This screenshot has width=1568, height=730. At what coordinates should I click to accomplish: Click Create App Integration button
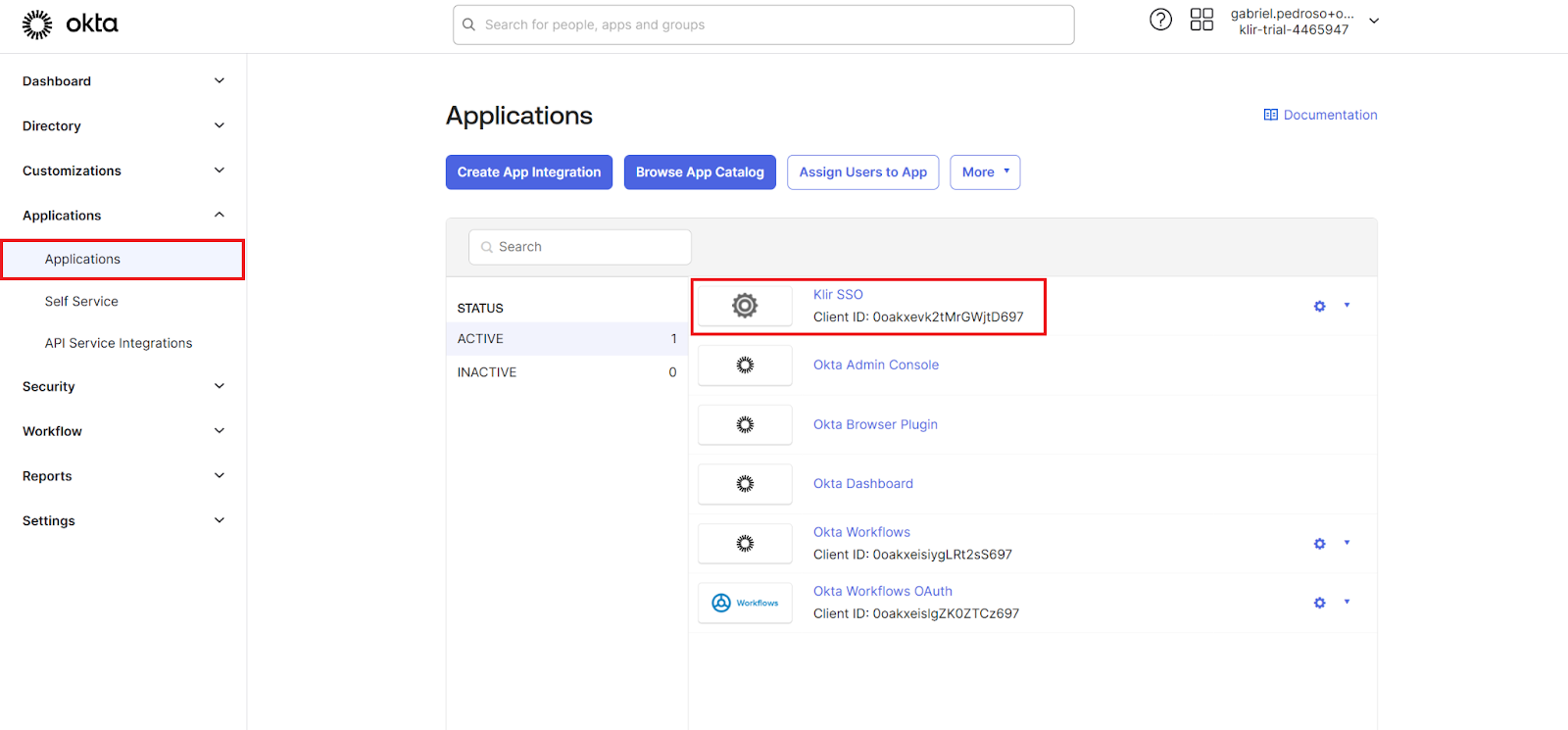click(x=529, y=172)
